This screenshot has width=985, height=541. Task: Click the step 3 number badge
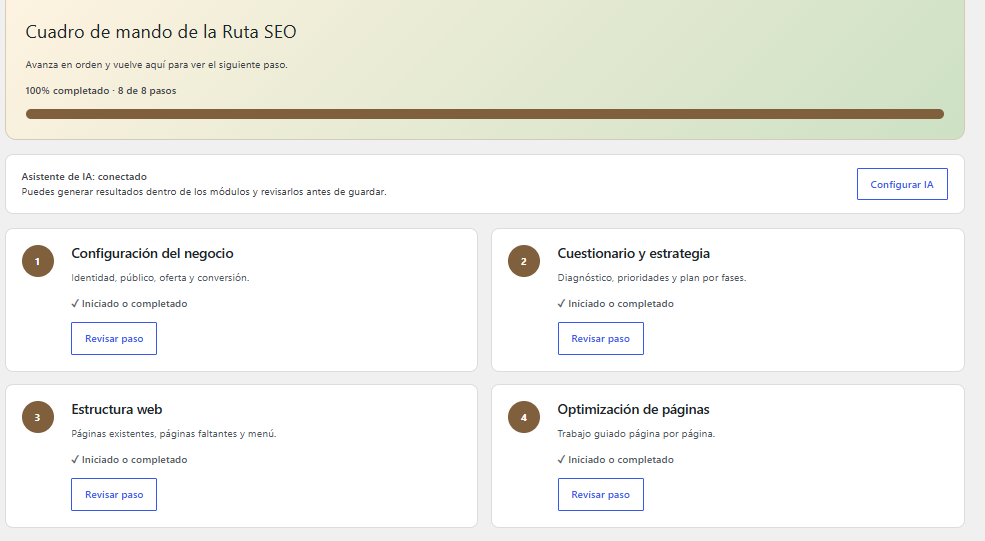[38, 417]
